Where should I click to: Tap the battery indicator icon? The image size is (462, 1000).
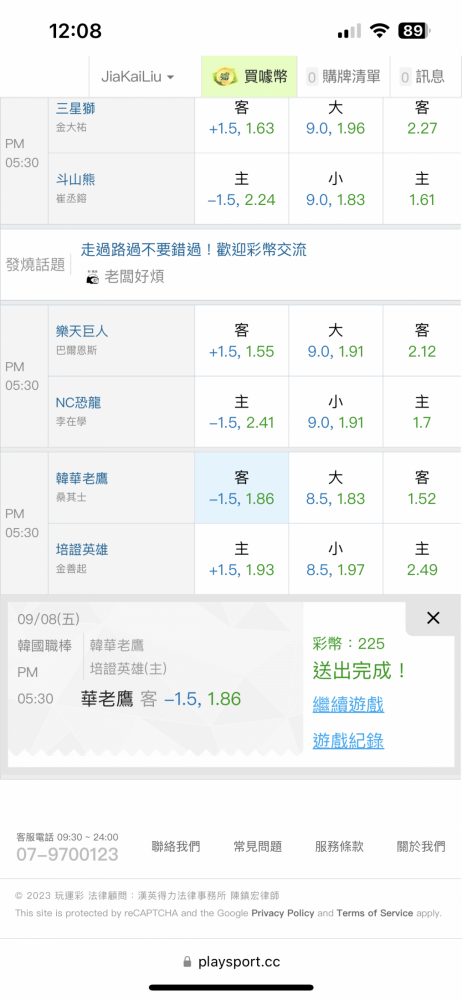[x=414, y=31]
